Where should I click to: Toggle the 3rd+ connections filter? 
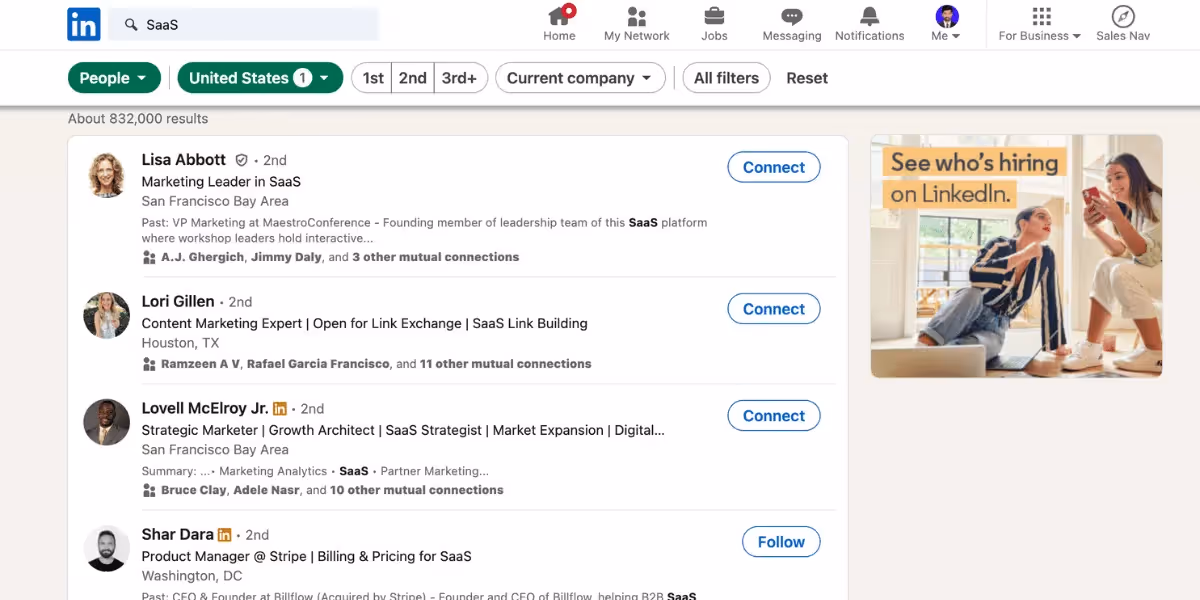460,78
